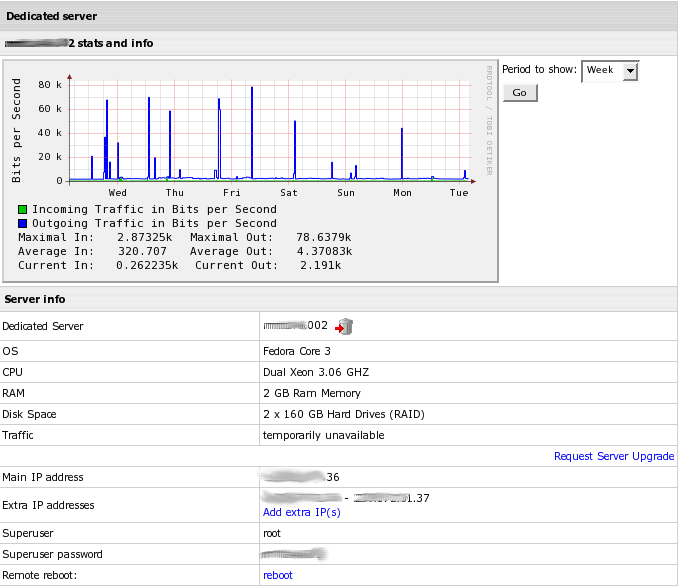The width and height of the screenshot is (678, 587).
Task: Click the 'Wed' label on graph axis
Action: click(118, 193)
